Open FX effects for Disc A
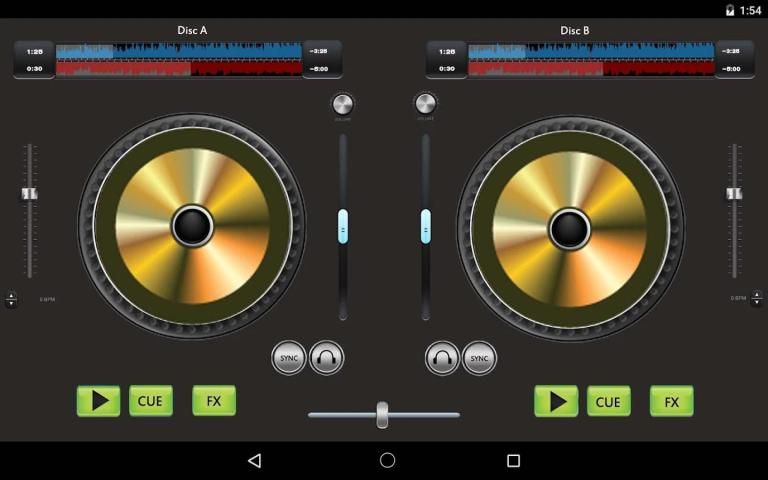Viewport: 768px width, 480px height. (x=214, y=401)
